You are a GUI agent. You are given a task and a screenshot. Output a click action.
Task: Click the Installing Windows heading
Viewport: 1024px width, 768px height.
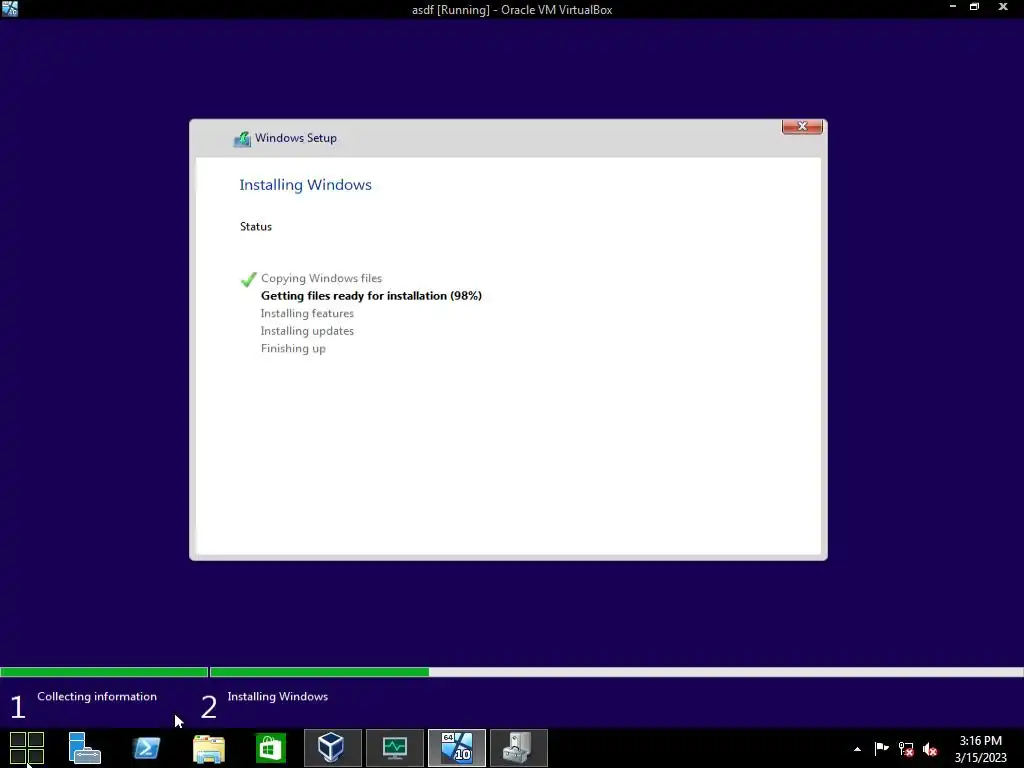click(x=305, y=185)
